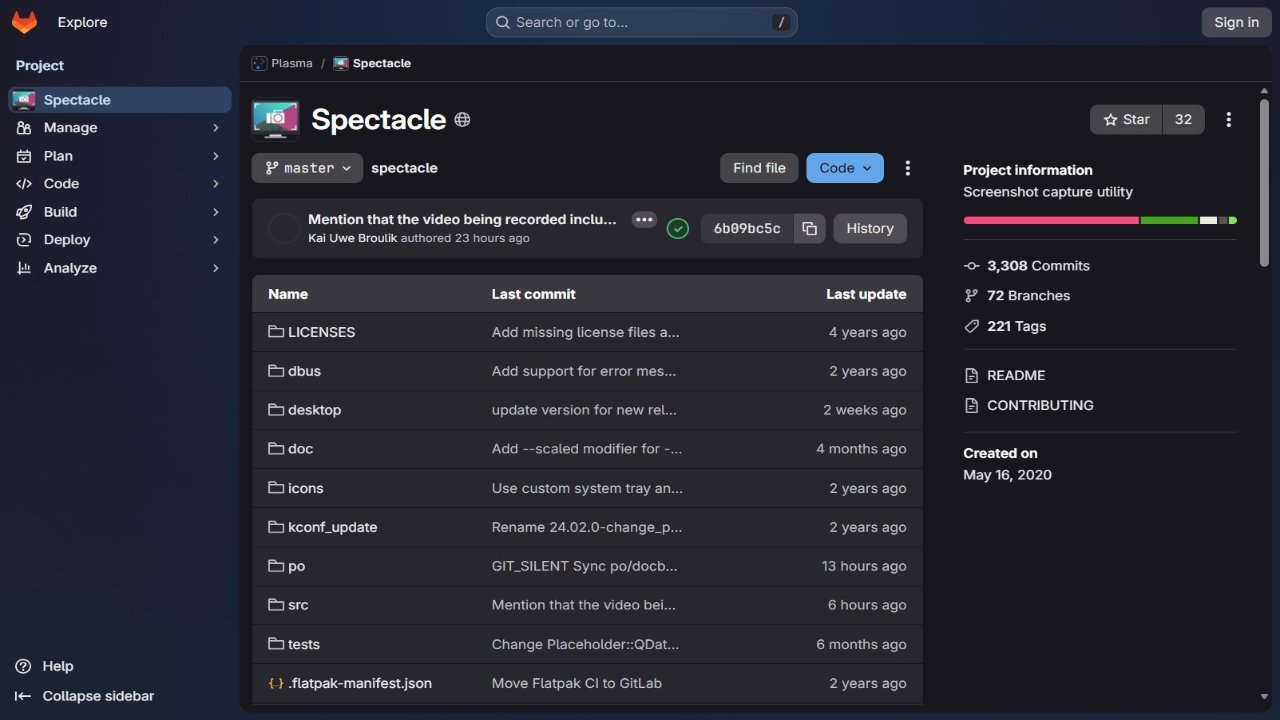Click the Find file button
Viewport: 1280px width, 720px height.
(x=759, y=168)
